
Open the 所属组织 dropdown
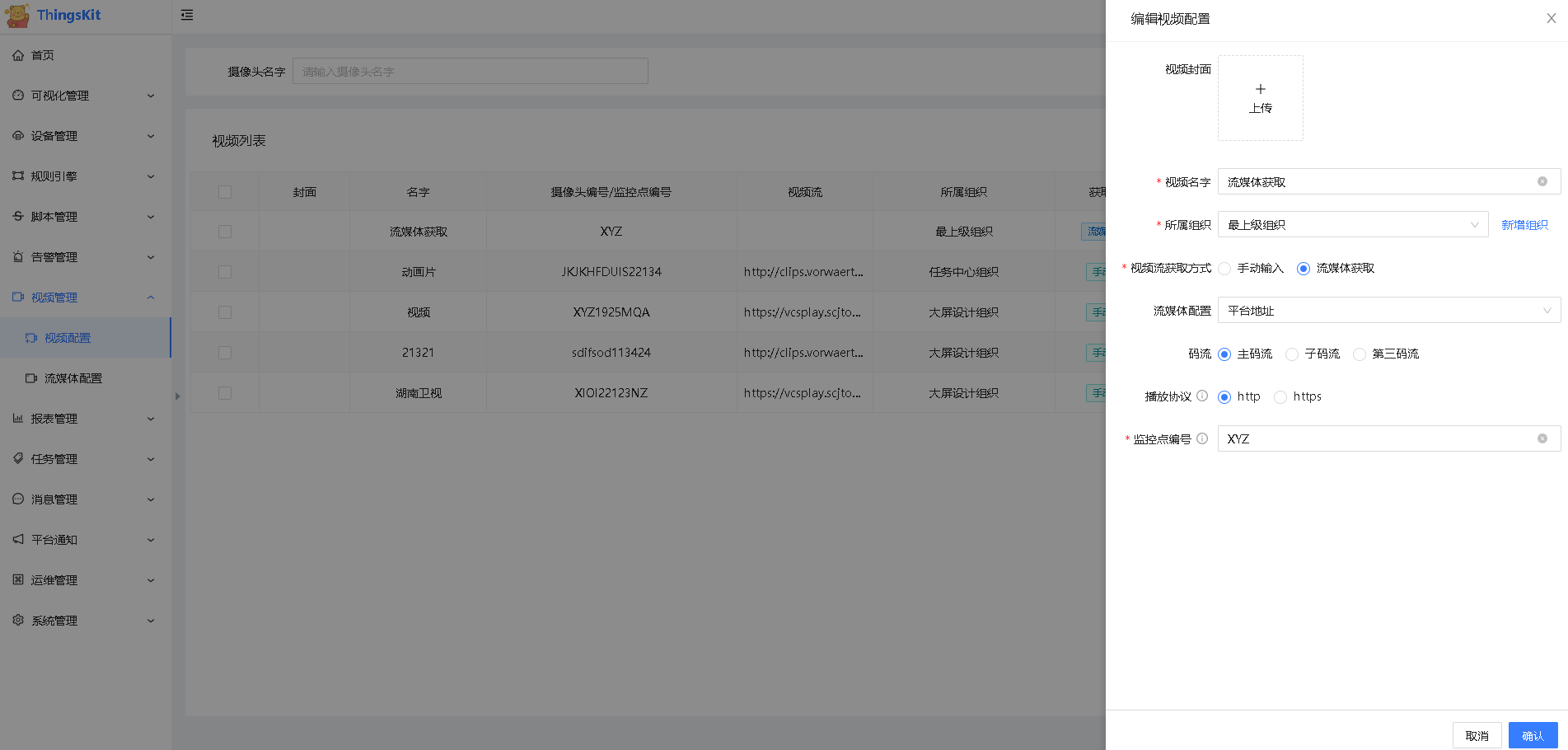click(1353, 225)
